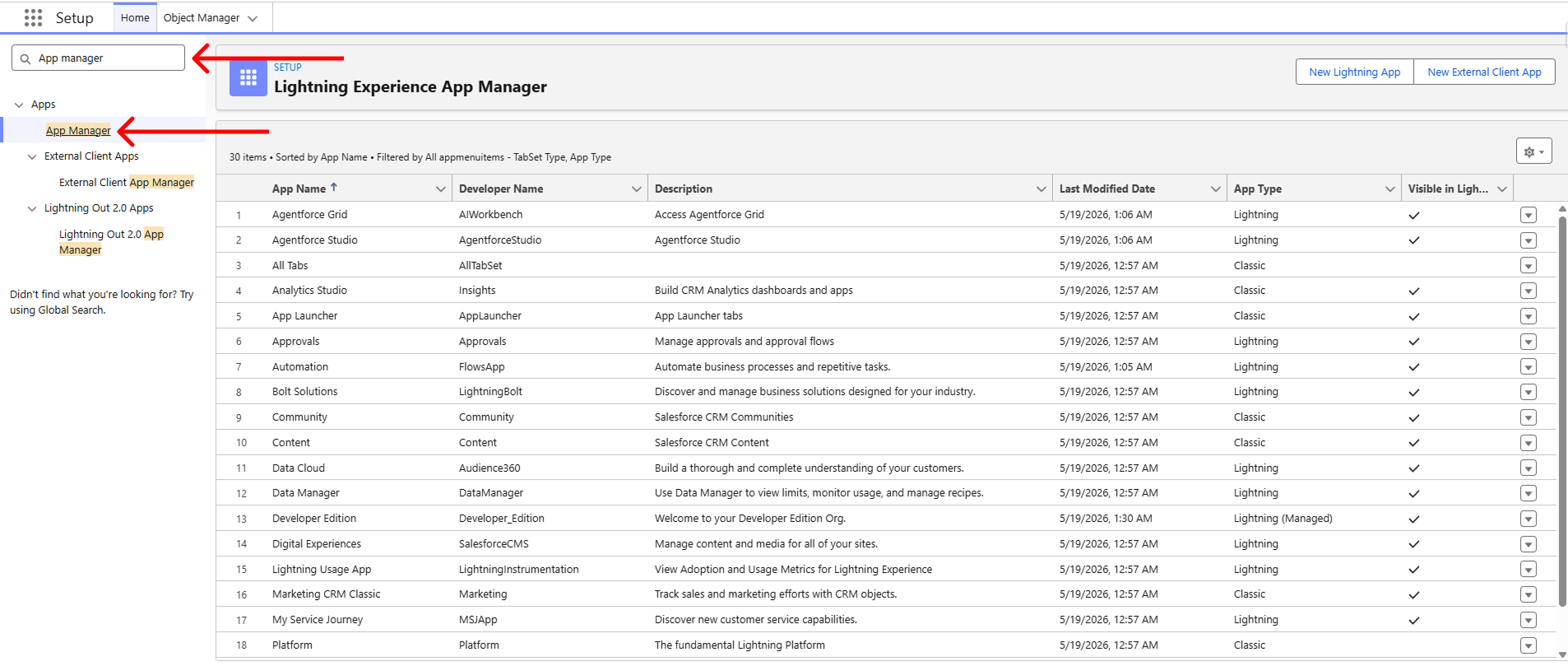
Task: Switch to the Home tab
Action: coord(135,17)
